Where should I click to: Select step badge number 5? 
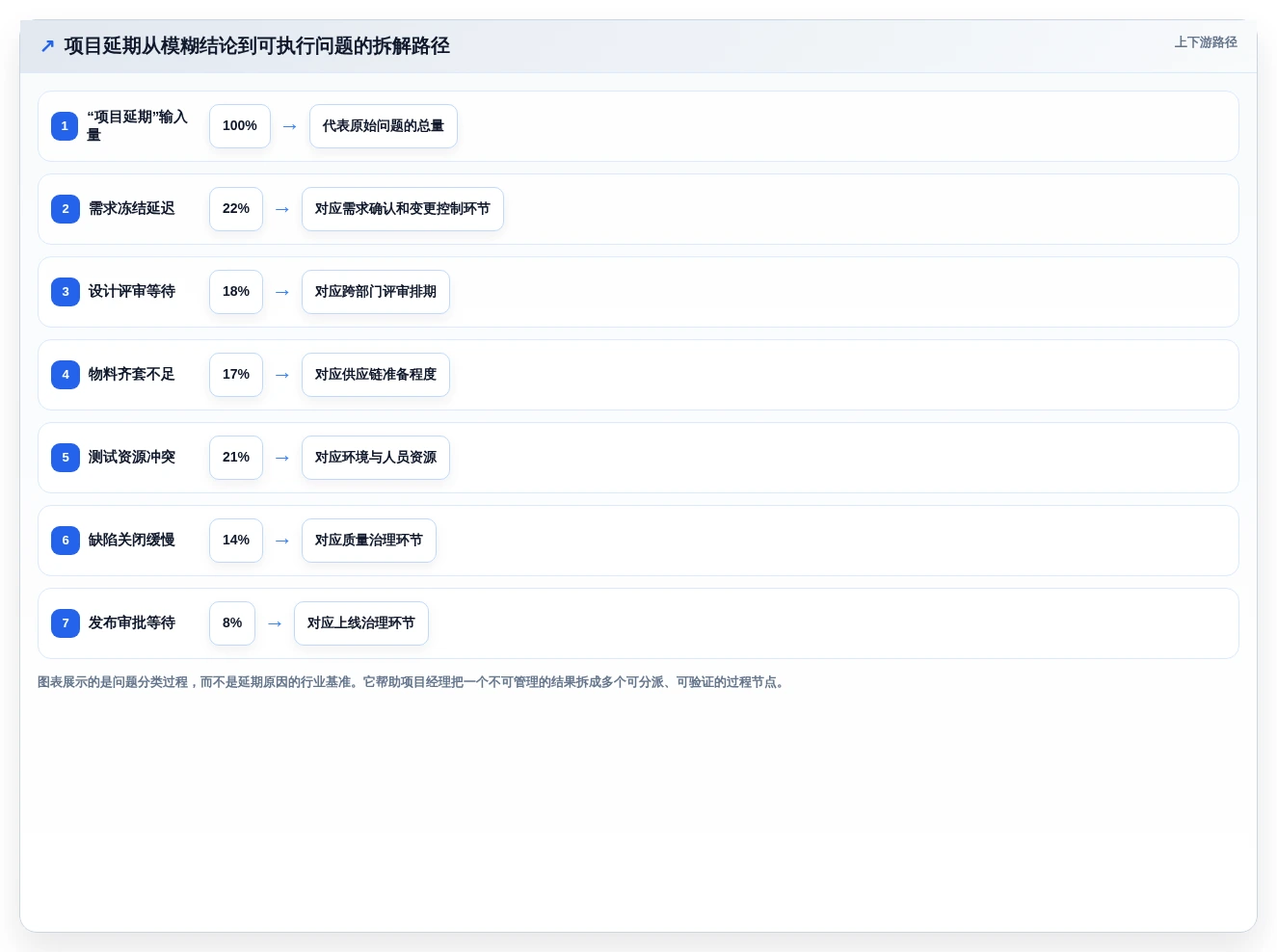tap(66, 458)
